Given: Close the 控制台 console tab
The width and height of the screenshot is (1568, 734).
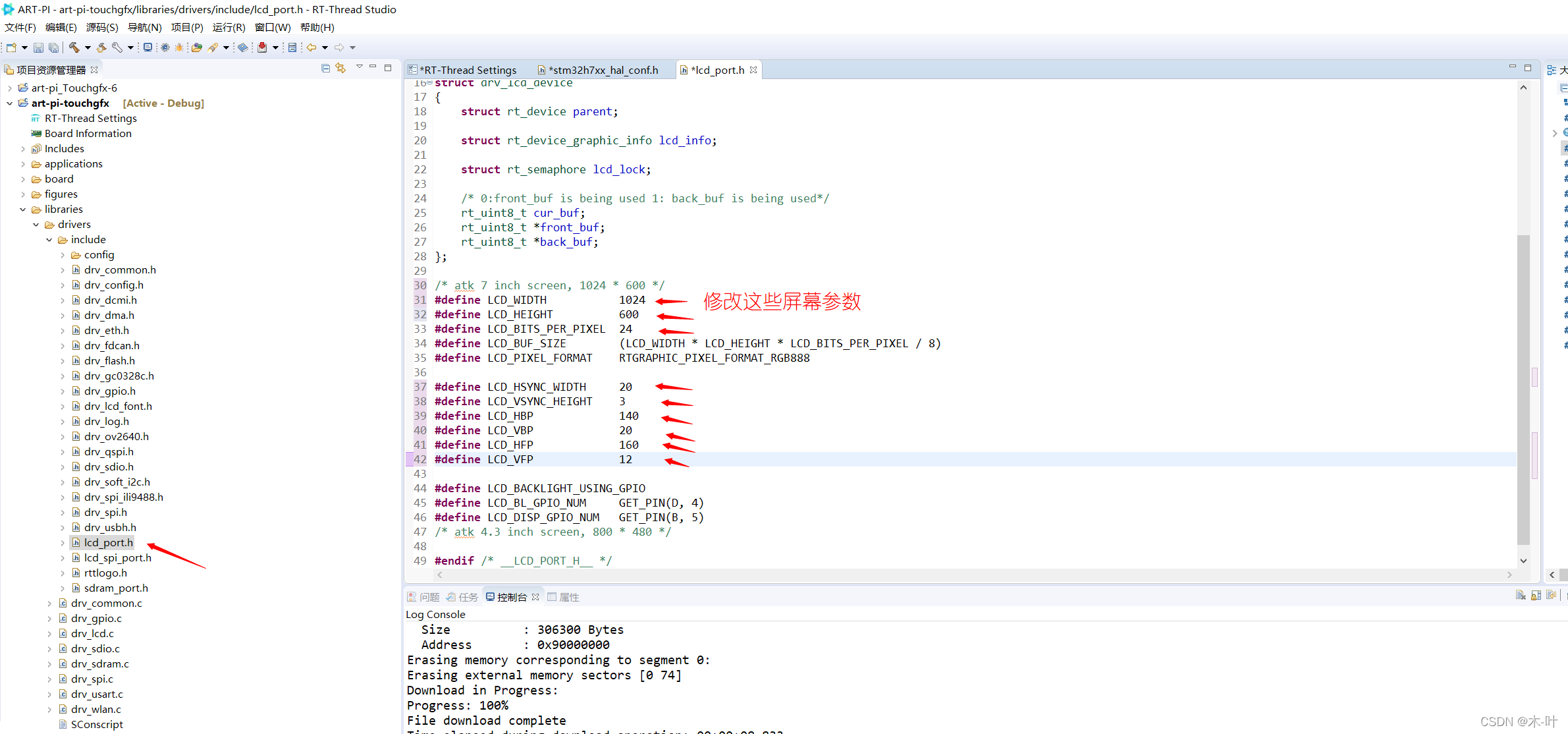Looking at the screenshot, I should pos(535,598).
